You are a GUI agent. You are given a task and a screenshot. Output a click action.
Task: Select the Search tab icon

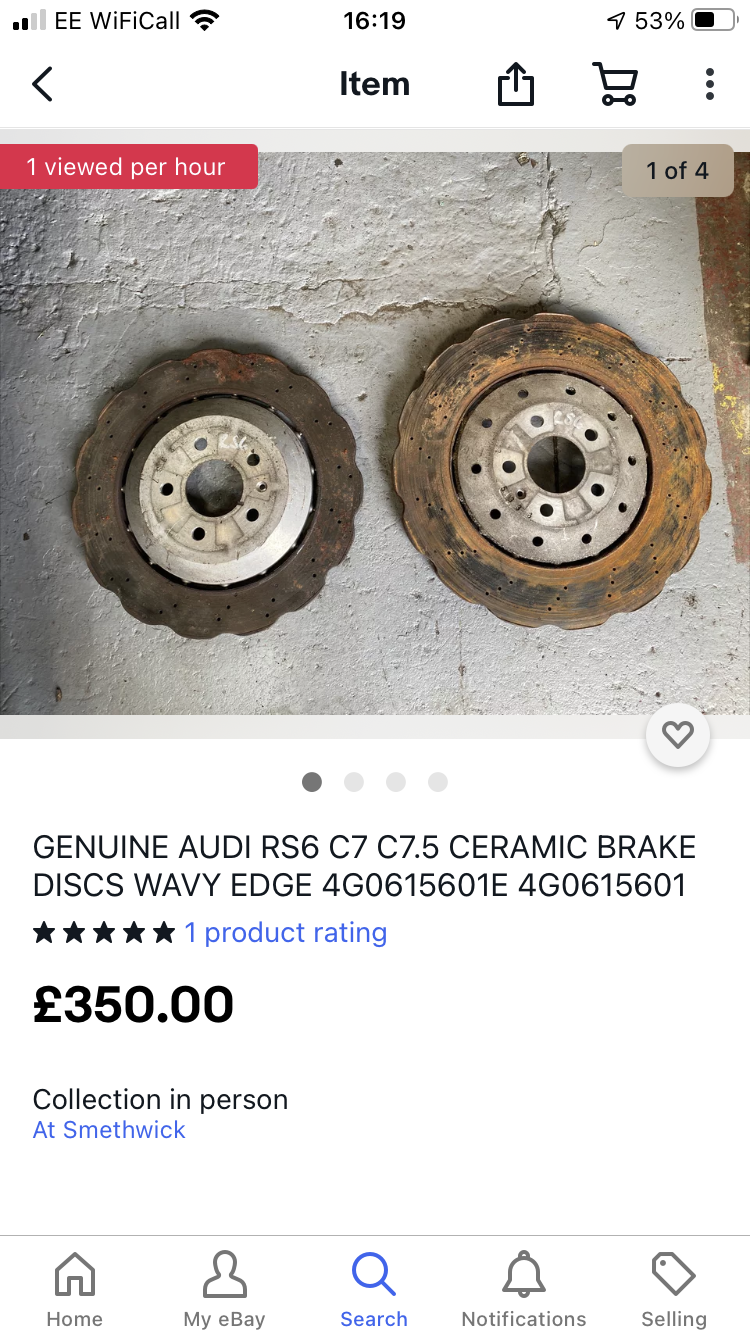pyautogui.click(x=374, y=1274)
